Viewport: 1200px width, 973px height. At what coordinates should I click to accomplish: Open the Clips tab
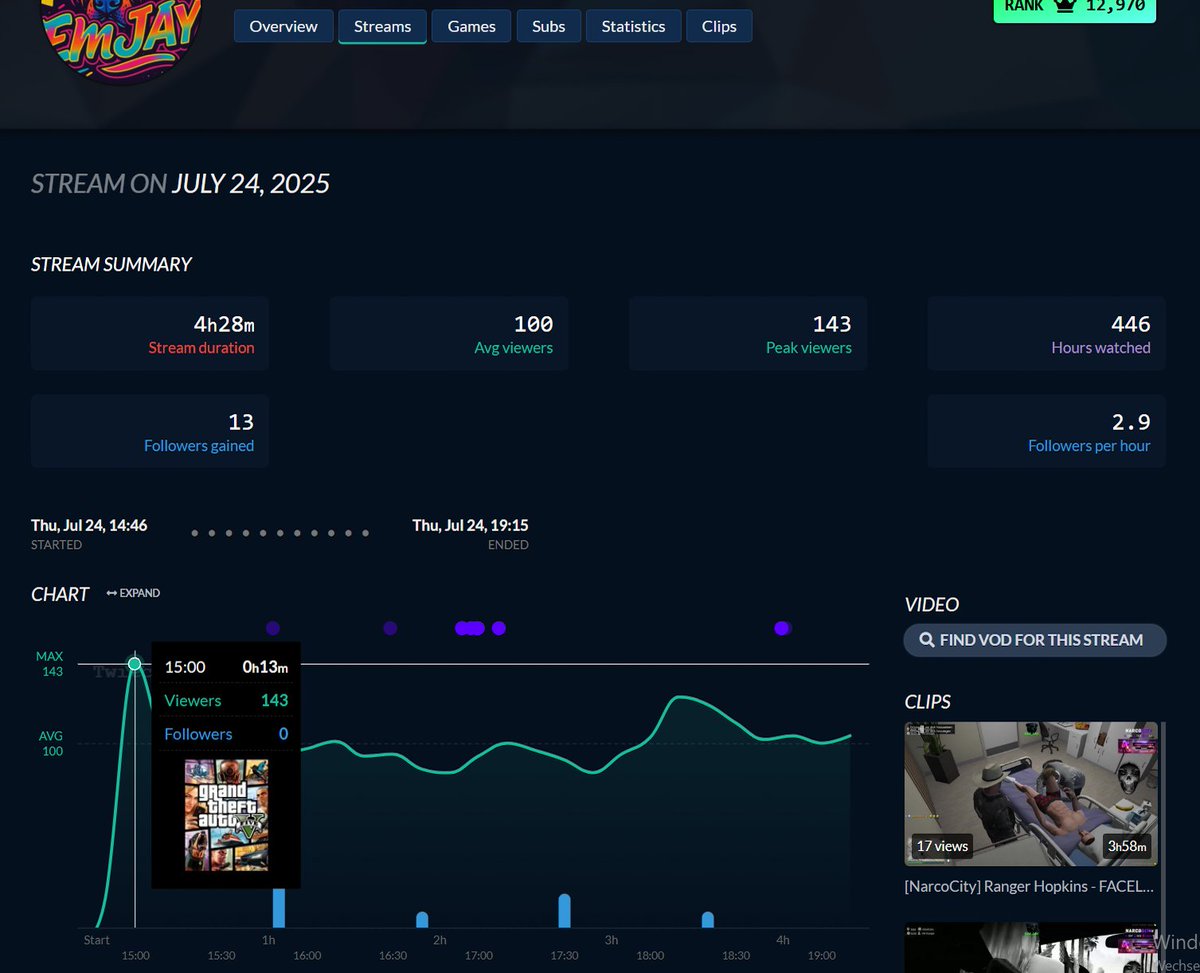(x=719, y=26)
